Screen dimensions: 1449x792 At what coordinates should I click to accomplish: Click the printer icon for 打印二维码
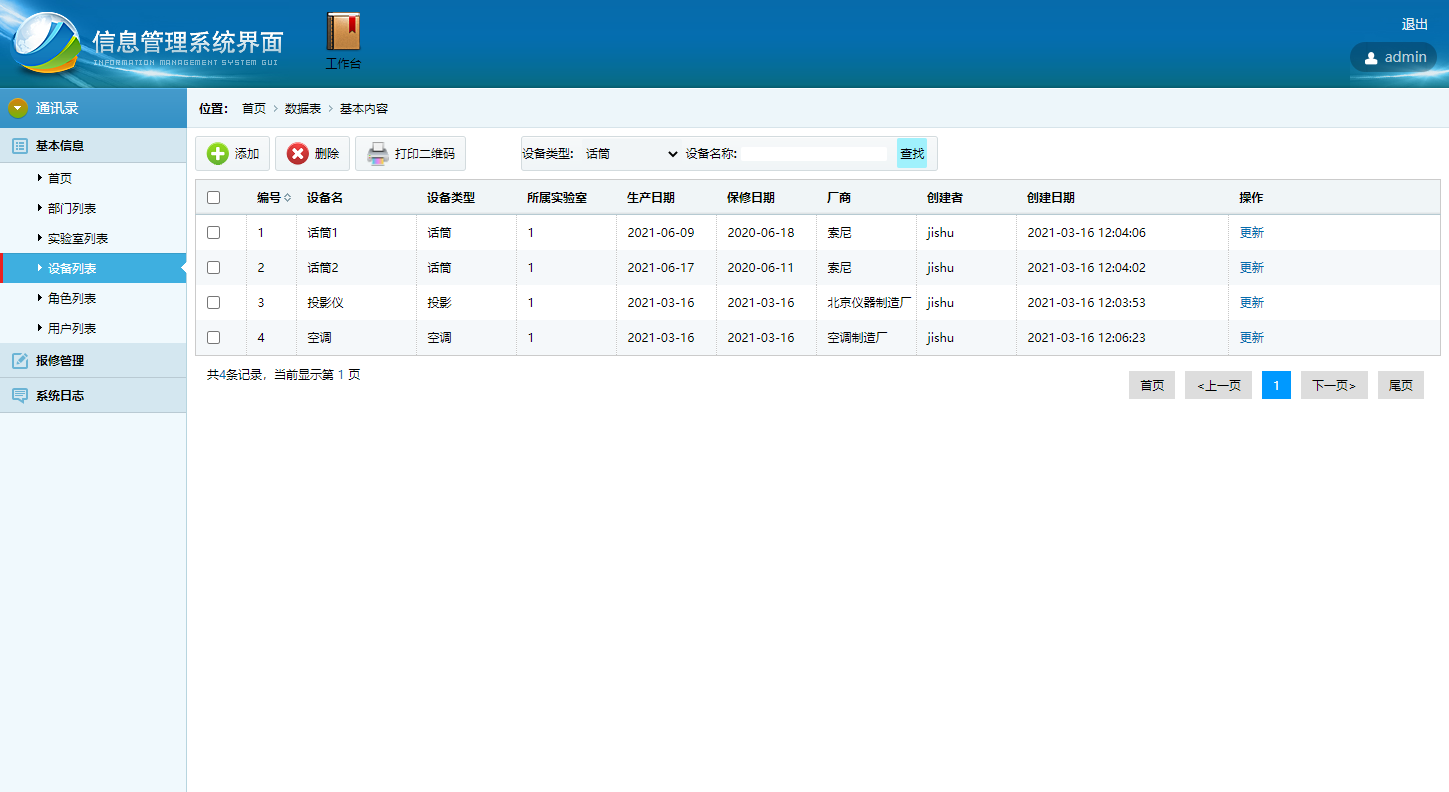click(x=377, y=154)
